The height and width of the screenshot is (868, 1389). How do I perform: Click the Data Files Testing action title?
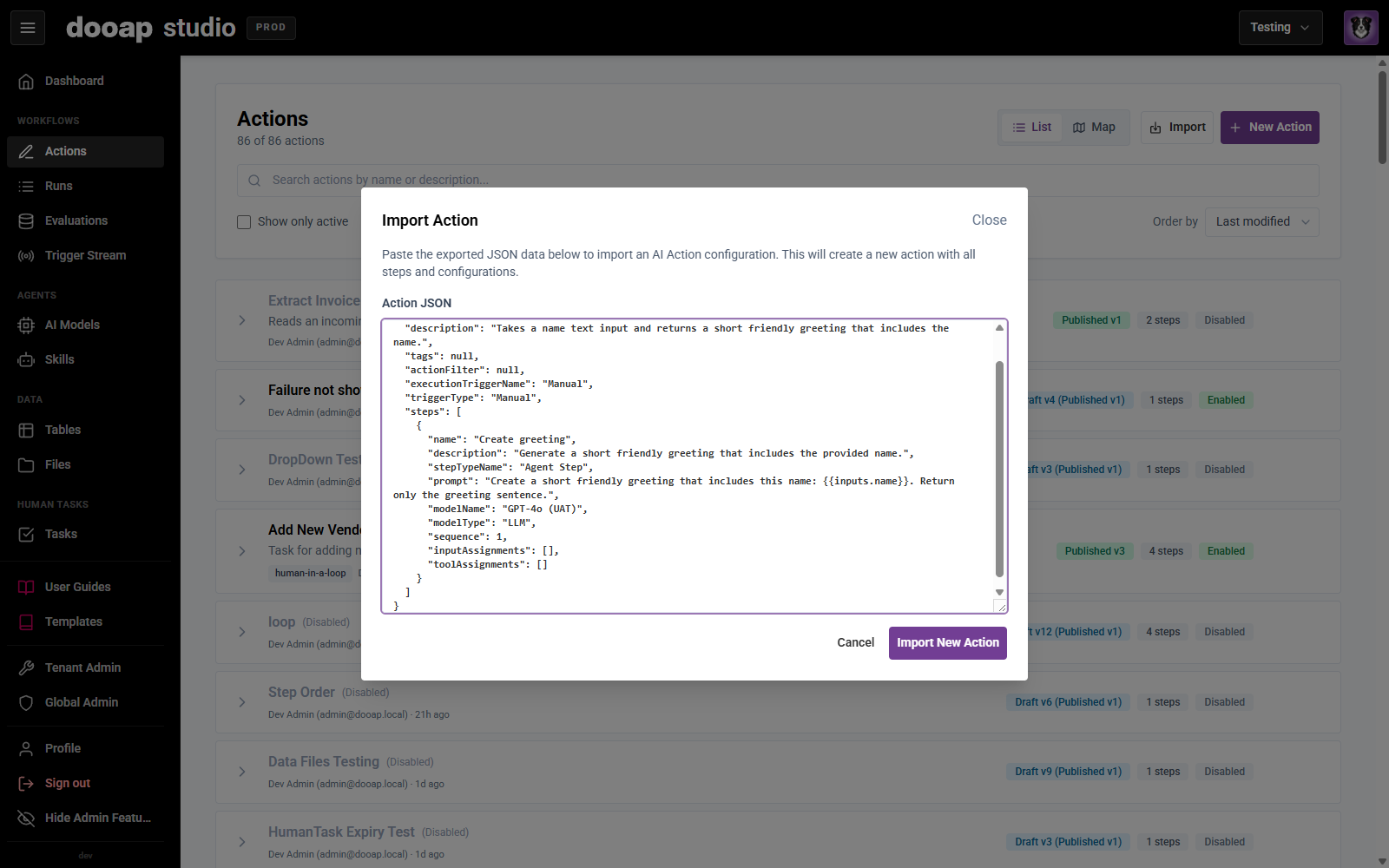[x=324, y=761]
